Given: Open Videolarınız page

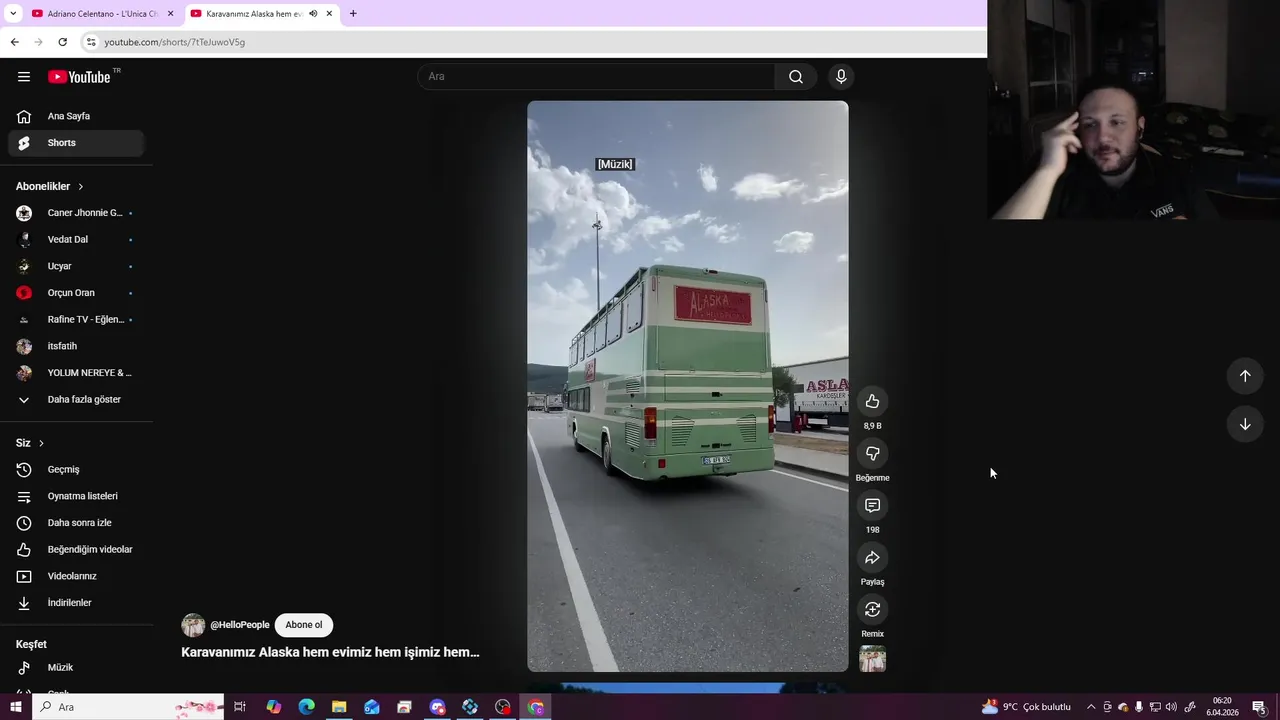Looking at the screenshot, I should [x=76, y=576].
